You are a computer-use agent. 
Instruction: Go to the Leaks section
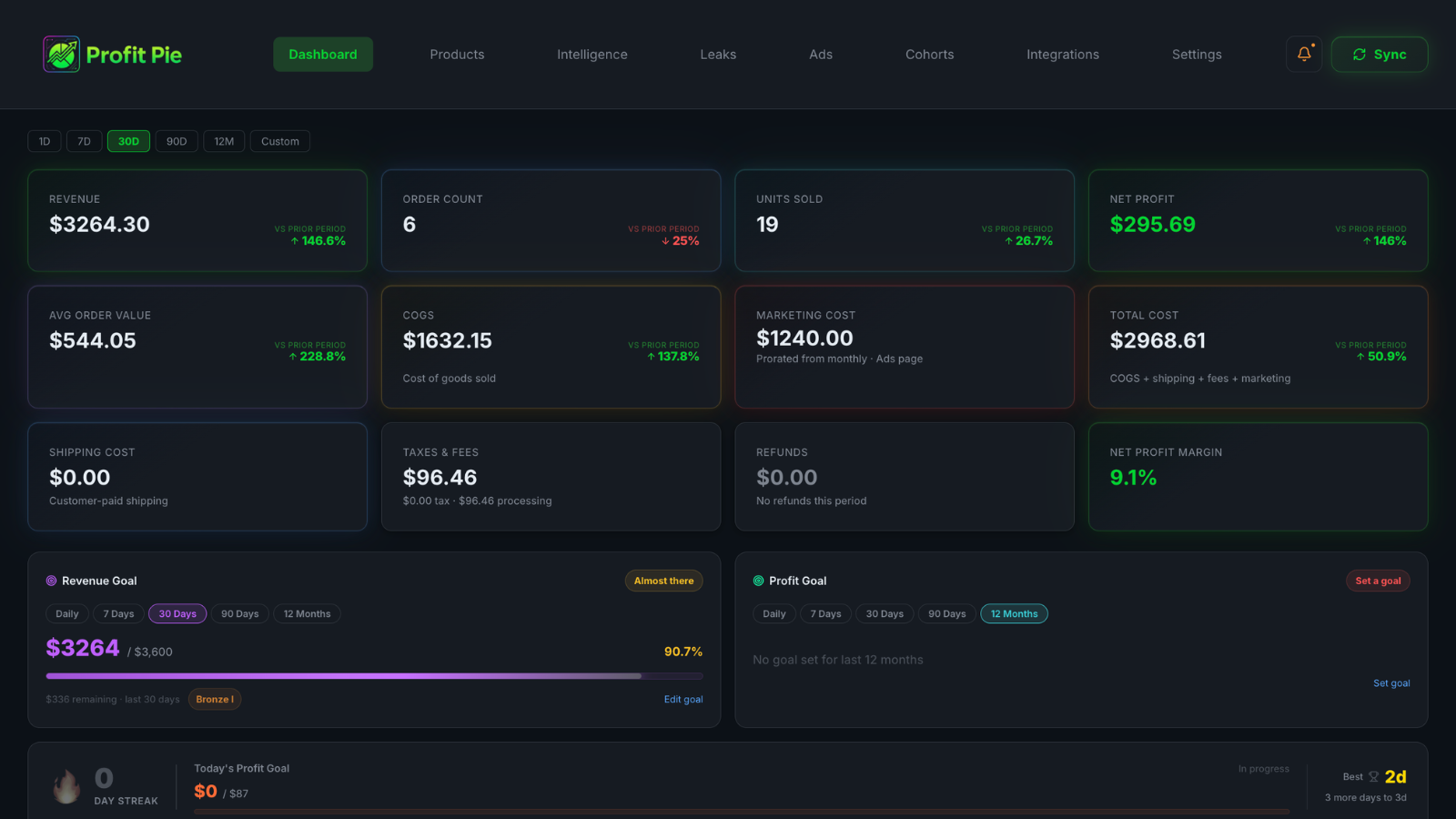718,55
